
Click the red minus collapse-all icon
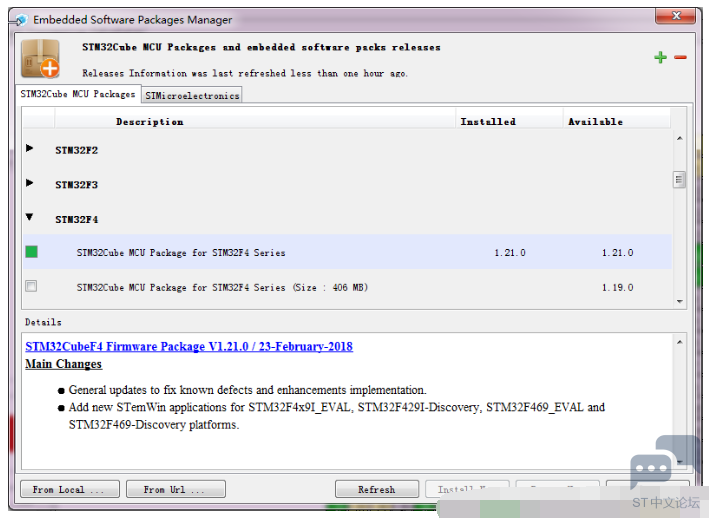[x=680, y=58]
